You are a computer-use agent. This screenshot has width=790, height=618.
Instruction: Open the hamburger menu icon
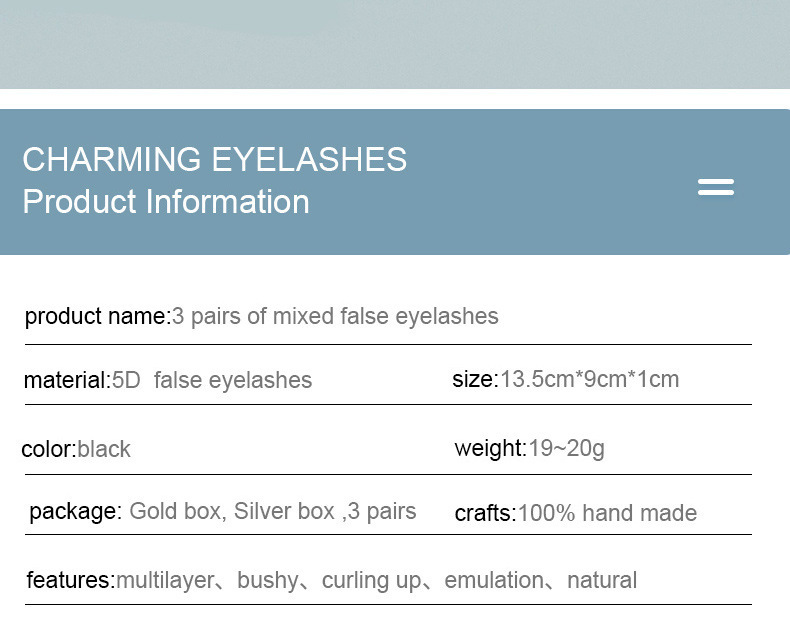click(715, 187)
